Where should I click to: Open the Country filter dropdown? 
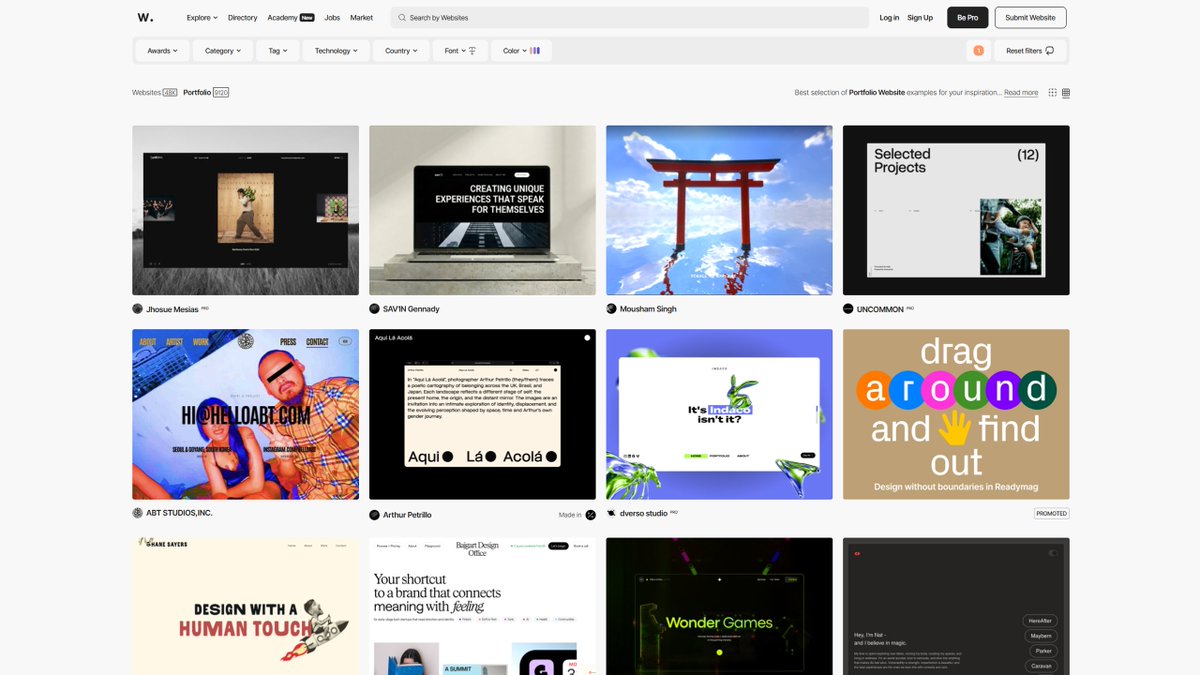[x=402, y=50]
